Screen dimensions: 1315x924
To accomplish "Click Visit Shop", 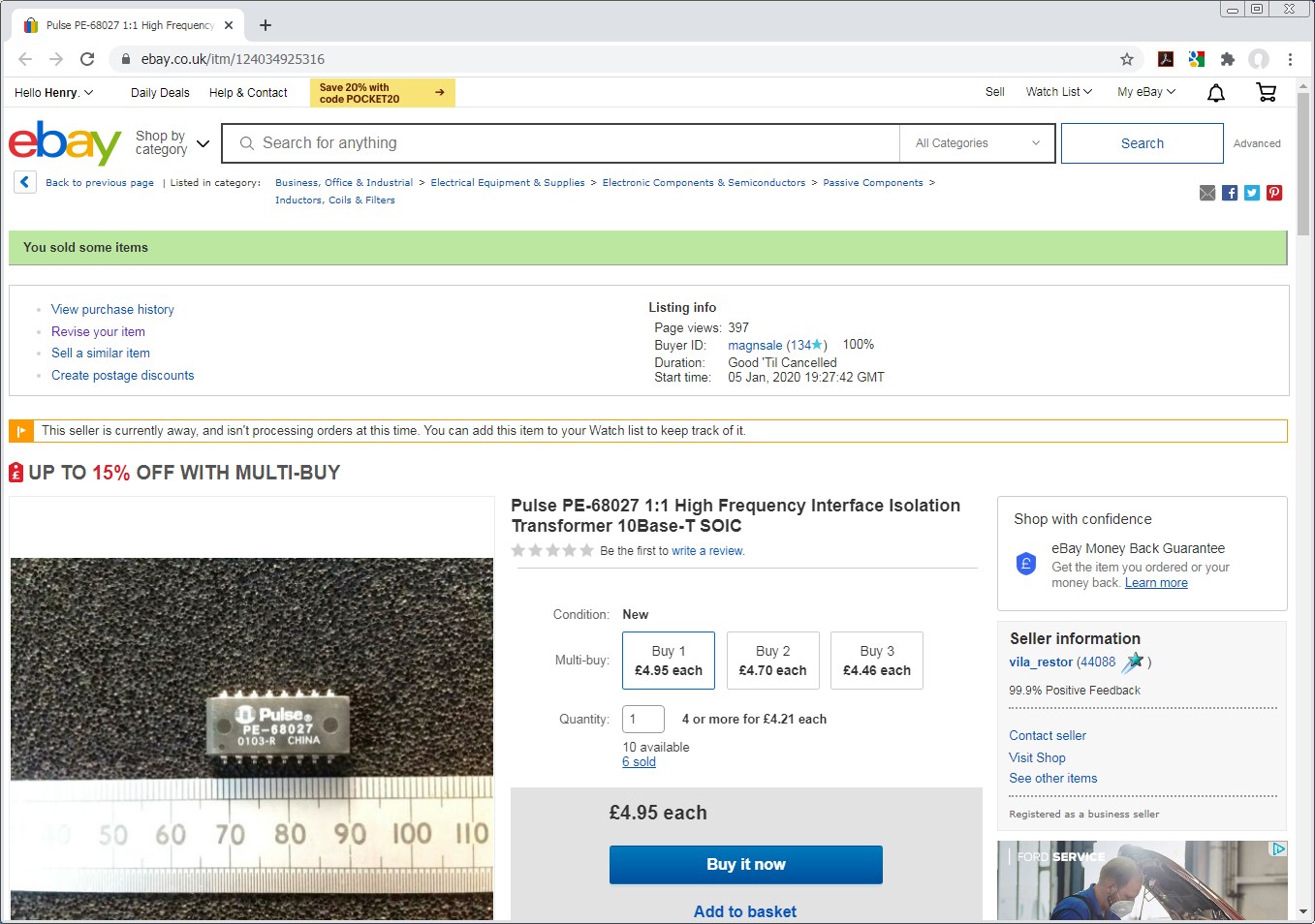I will pyautogui.click(x=1037, y=758).
